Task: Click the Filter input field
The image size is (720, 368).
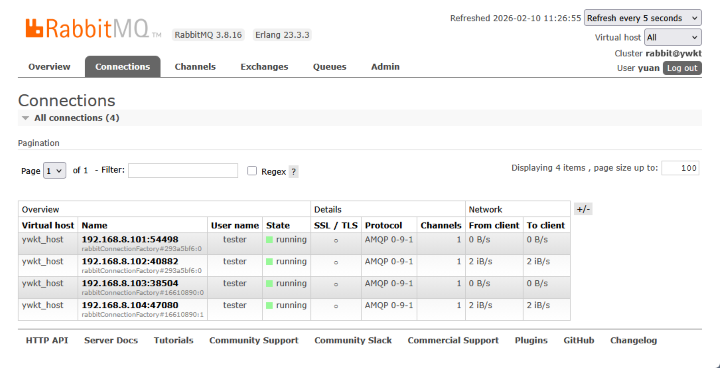Action: [x=183, y=170]
